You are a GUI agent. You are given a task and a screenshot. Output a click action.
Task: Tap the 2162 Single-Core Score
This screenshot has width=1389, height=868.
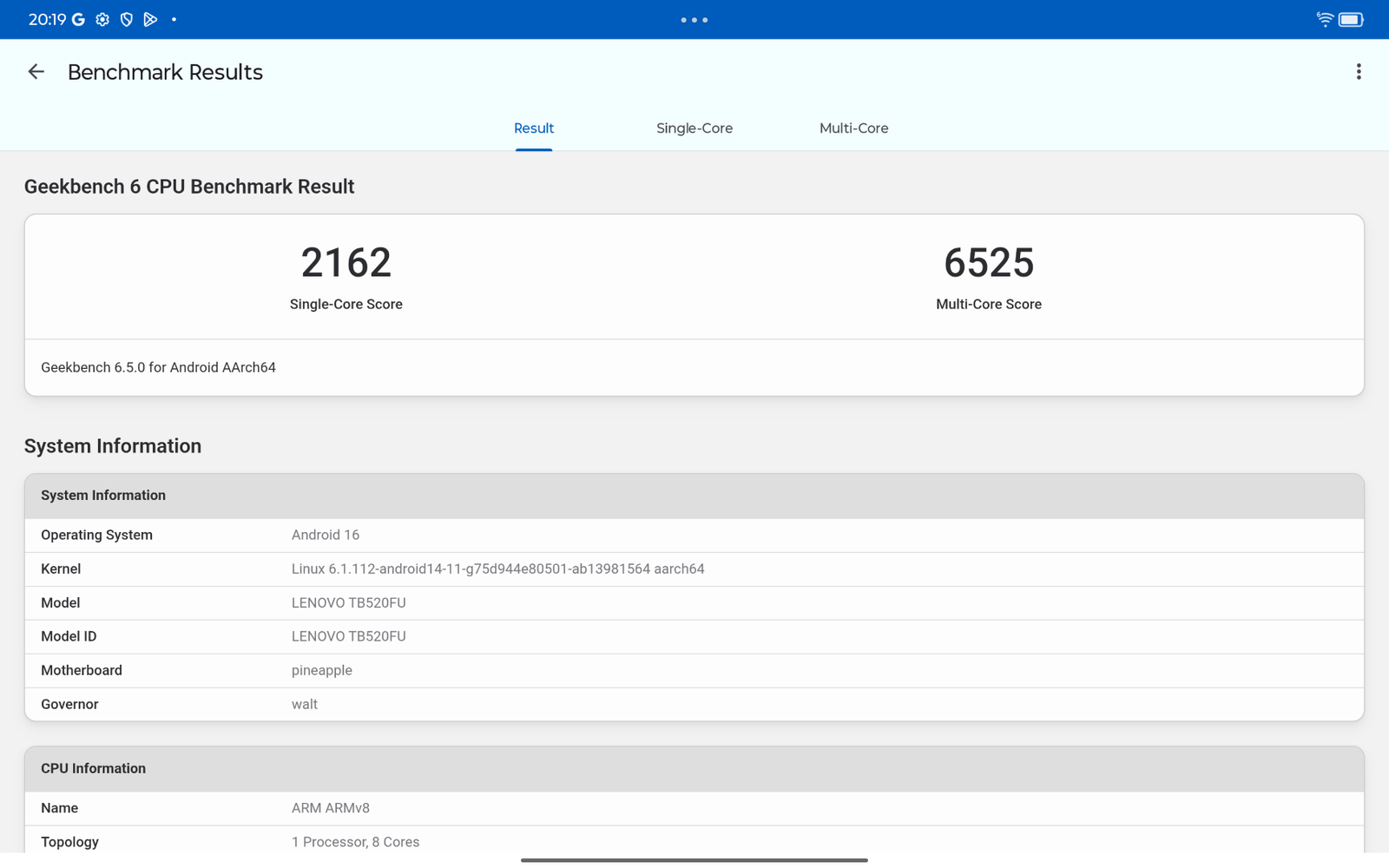tap(346, 263)
